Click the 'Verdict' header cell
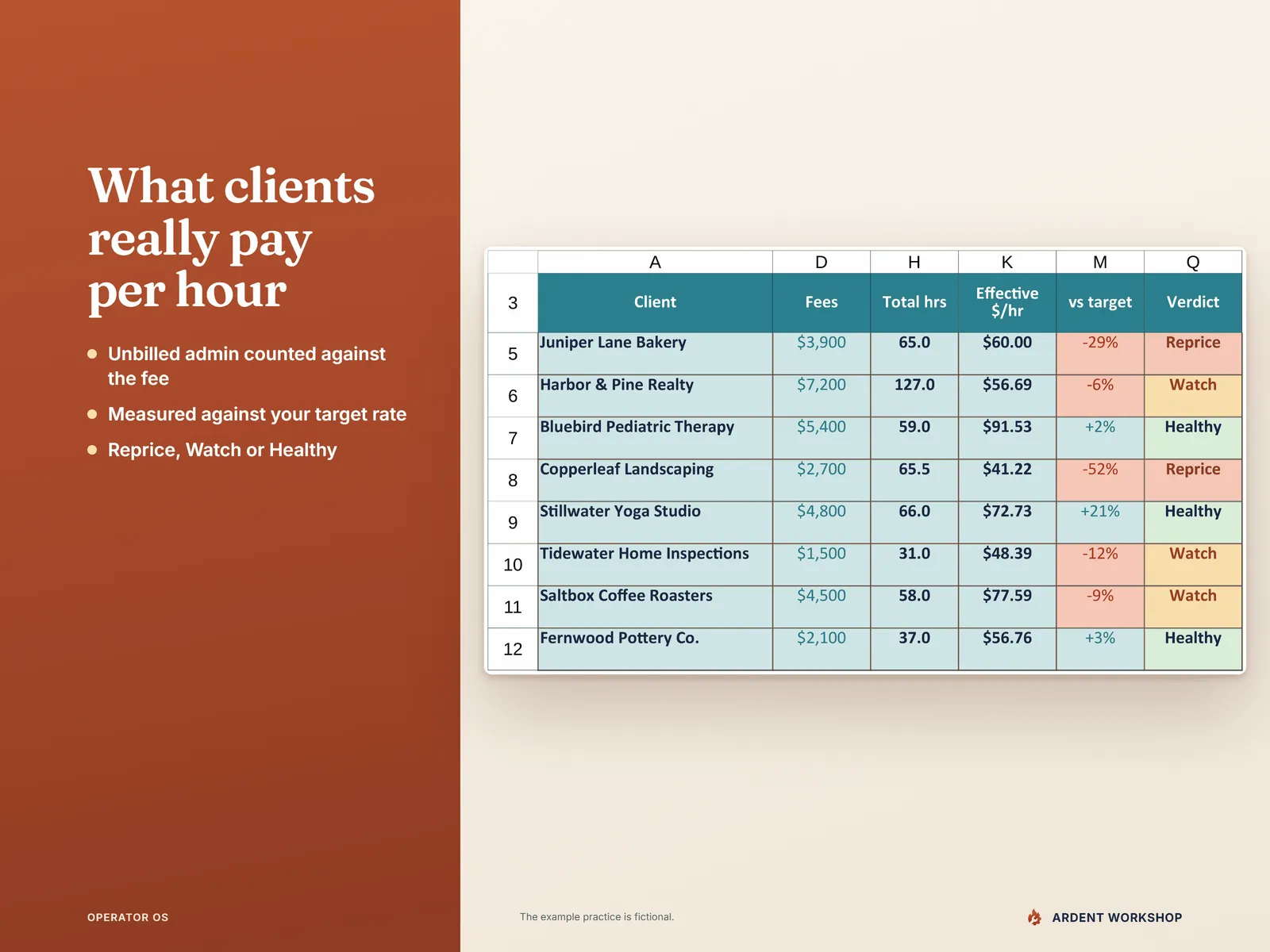This screenshot has width=1270, height=952. point(1193,303)
